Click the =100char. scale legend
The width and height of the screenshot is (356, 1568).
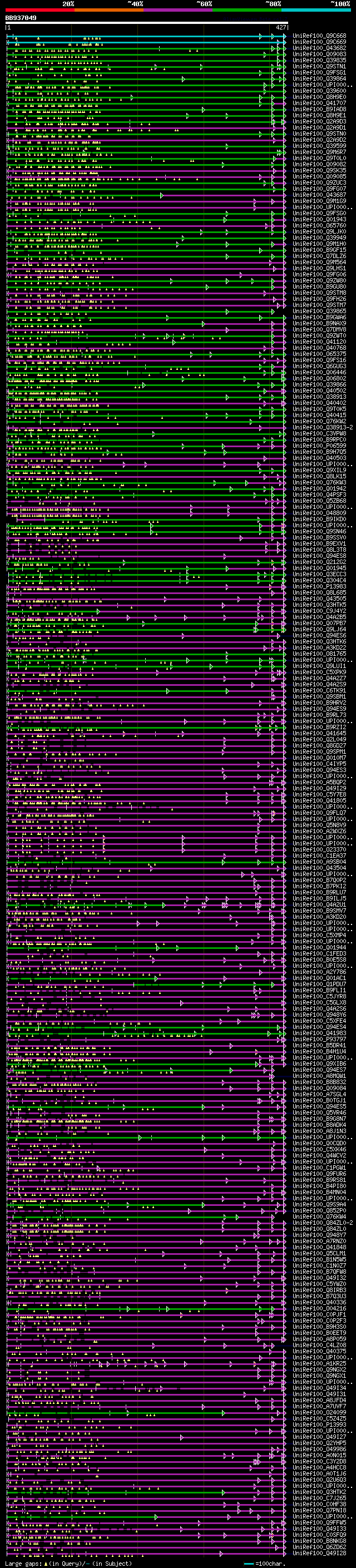click(264, 1564)
